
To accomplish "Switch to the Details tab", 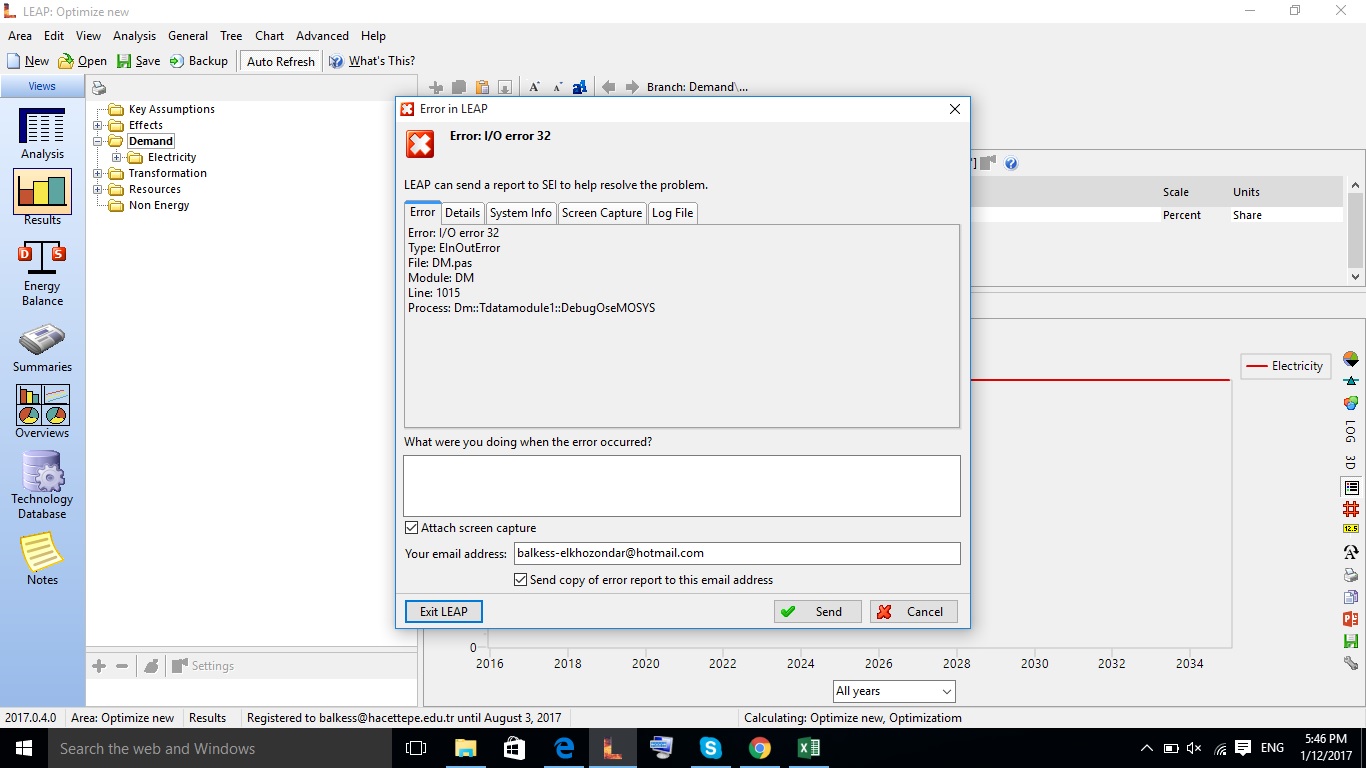I will tap(462, 213).
